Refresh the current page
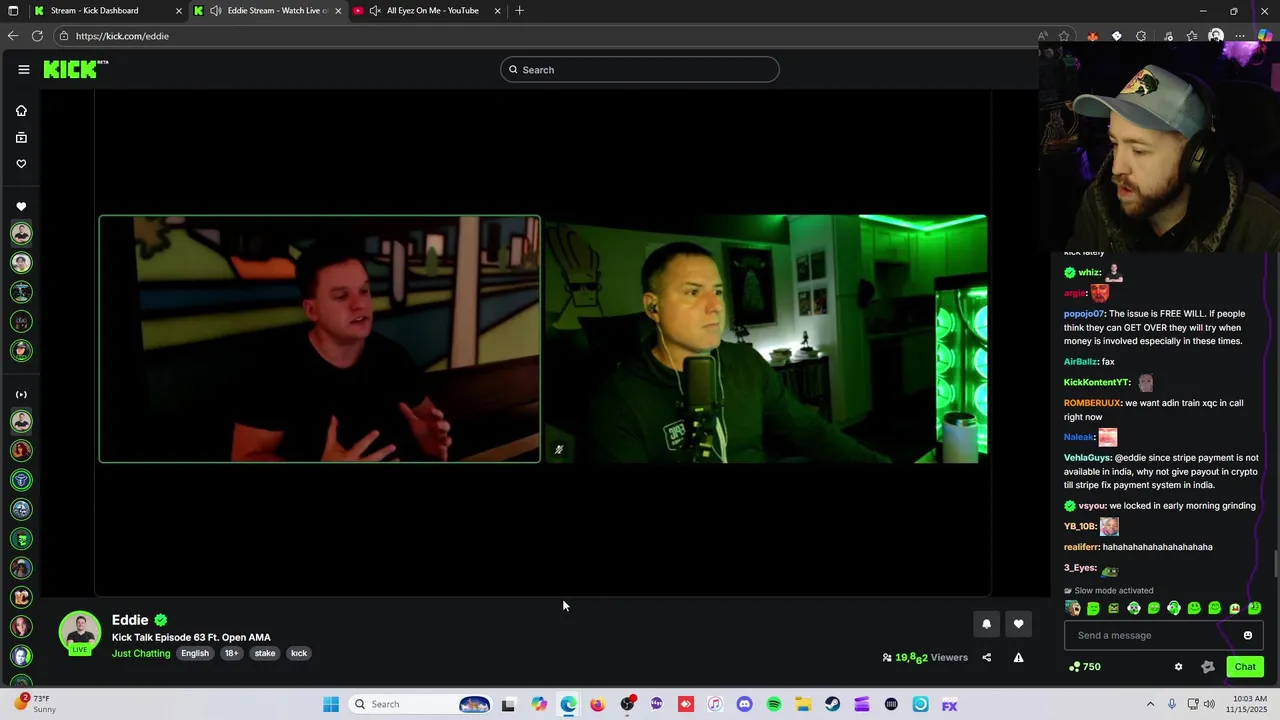 (37, 36)
